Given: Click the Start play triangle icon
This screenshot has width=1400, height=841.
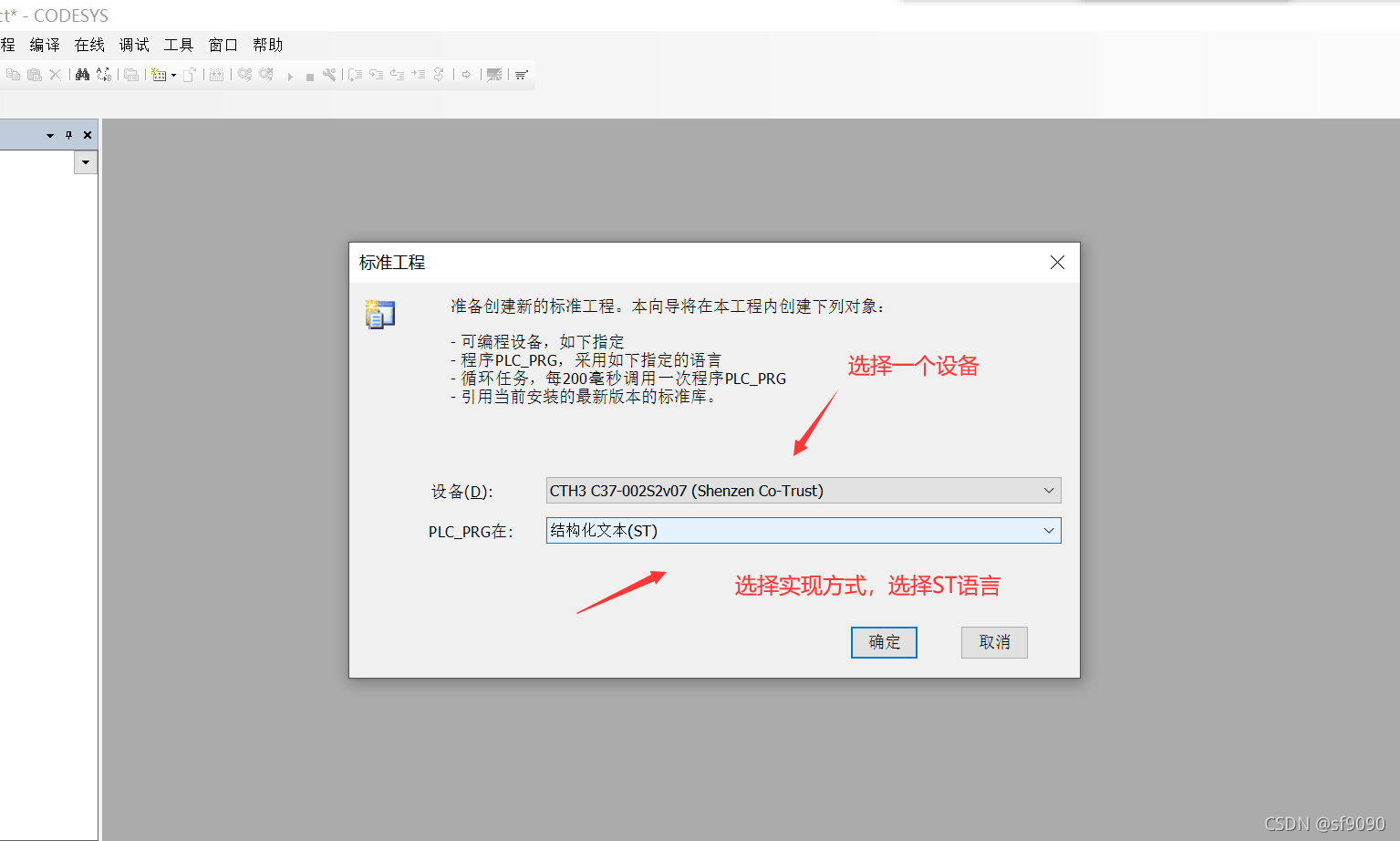Looking at the screenshot, I should 290,77.
